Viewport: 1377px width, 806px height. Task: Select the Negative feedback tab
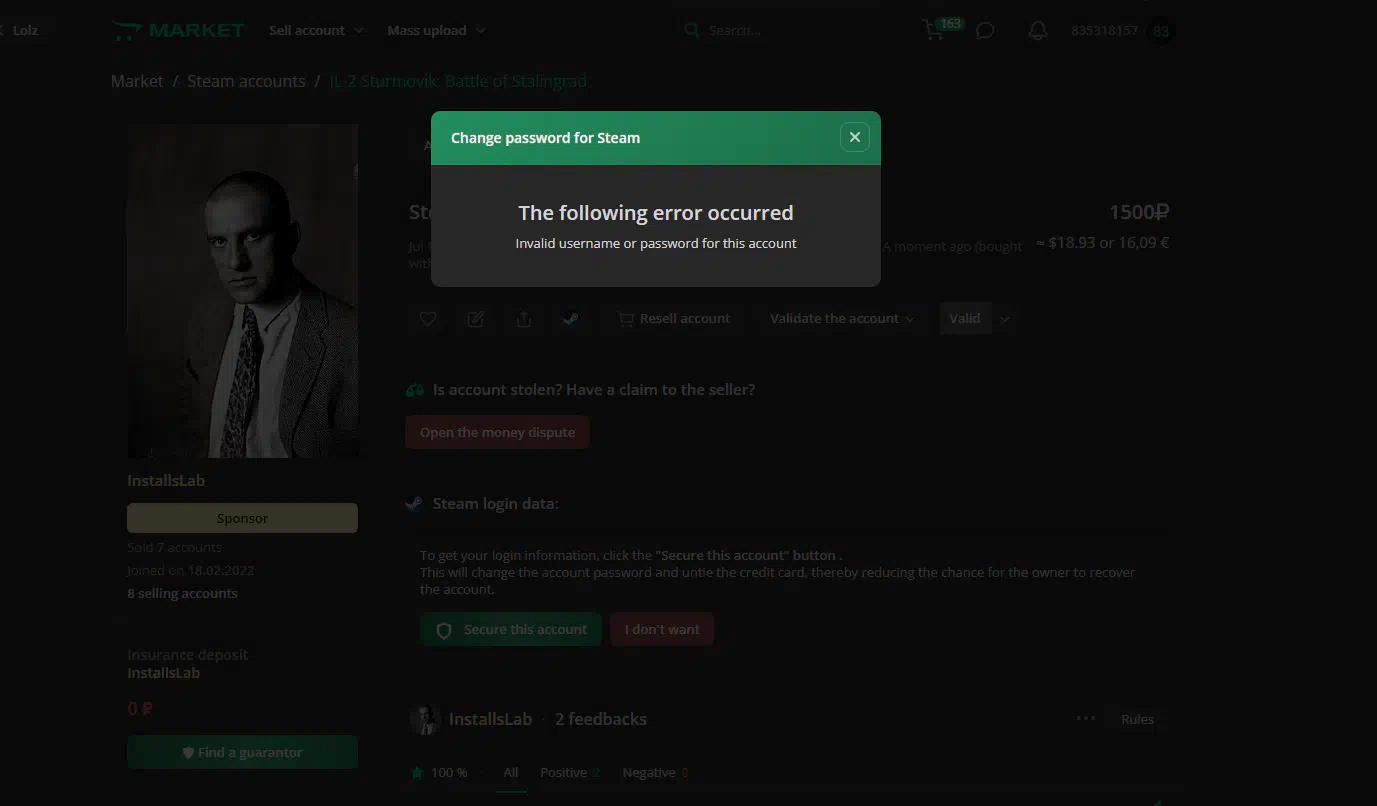pos(655,772)
